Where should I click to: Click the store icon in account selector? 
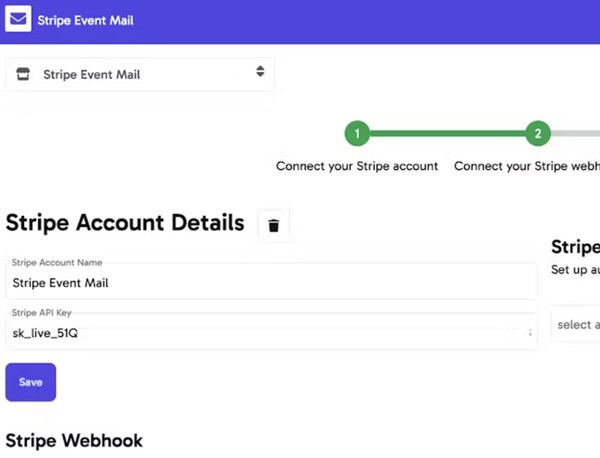pos(24,74)
